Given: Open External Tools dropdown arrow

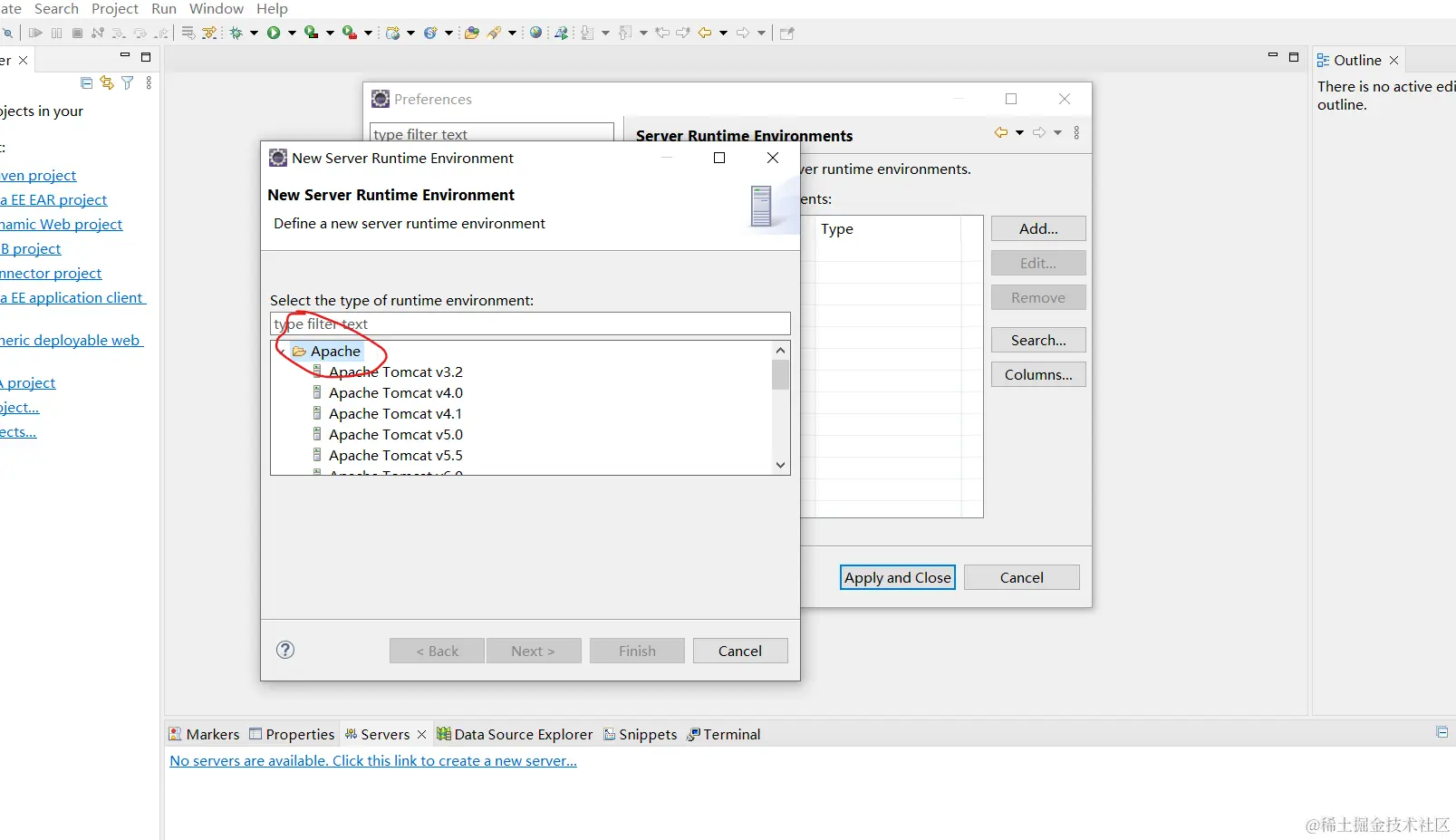Looking at the screenshot, I should tap(368, 33).
